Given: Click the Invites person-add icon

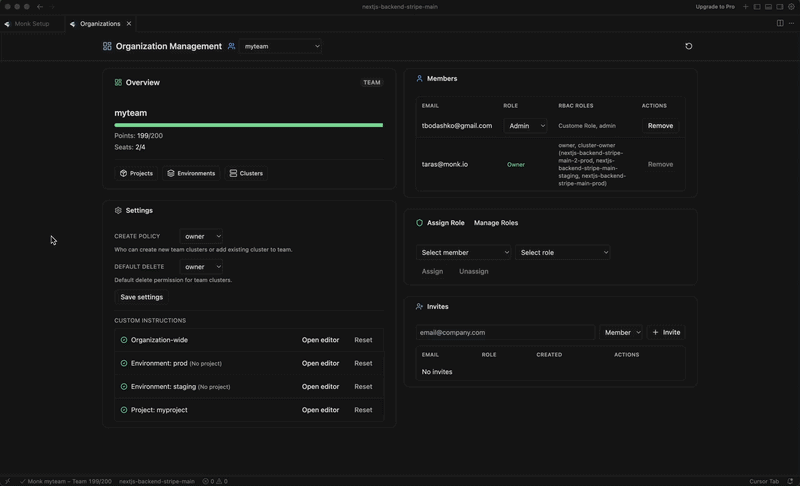Looking at the screenshot, I should tap(419, 306).
